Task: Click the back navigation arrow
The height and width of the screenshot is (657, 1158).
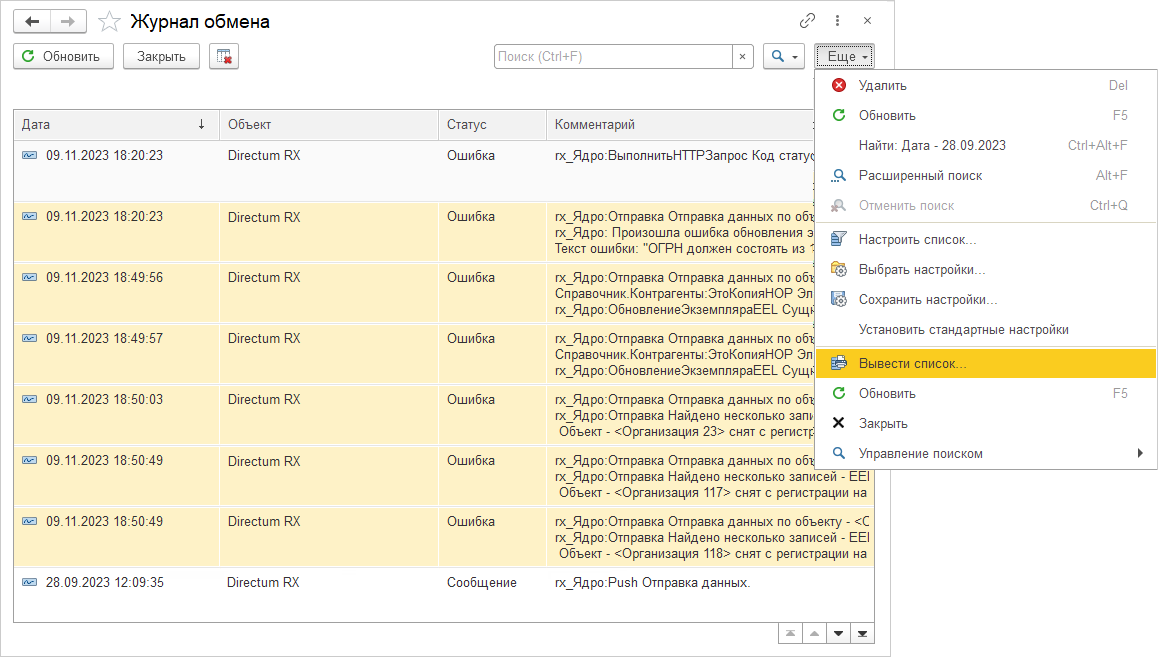Action: pos(33,21)
